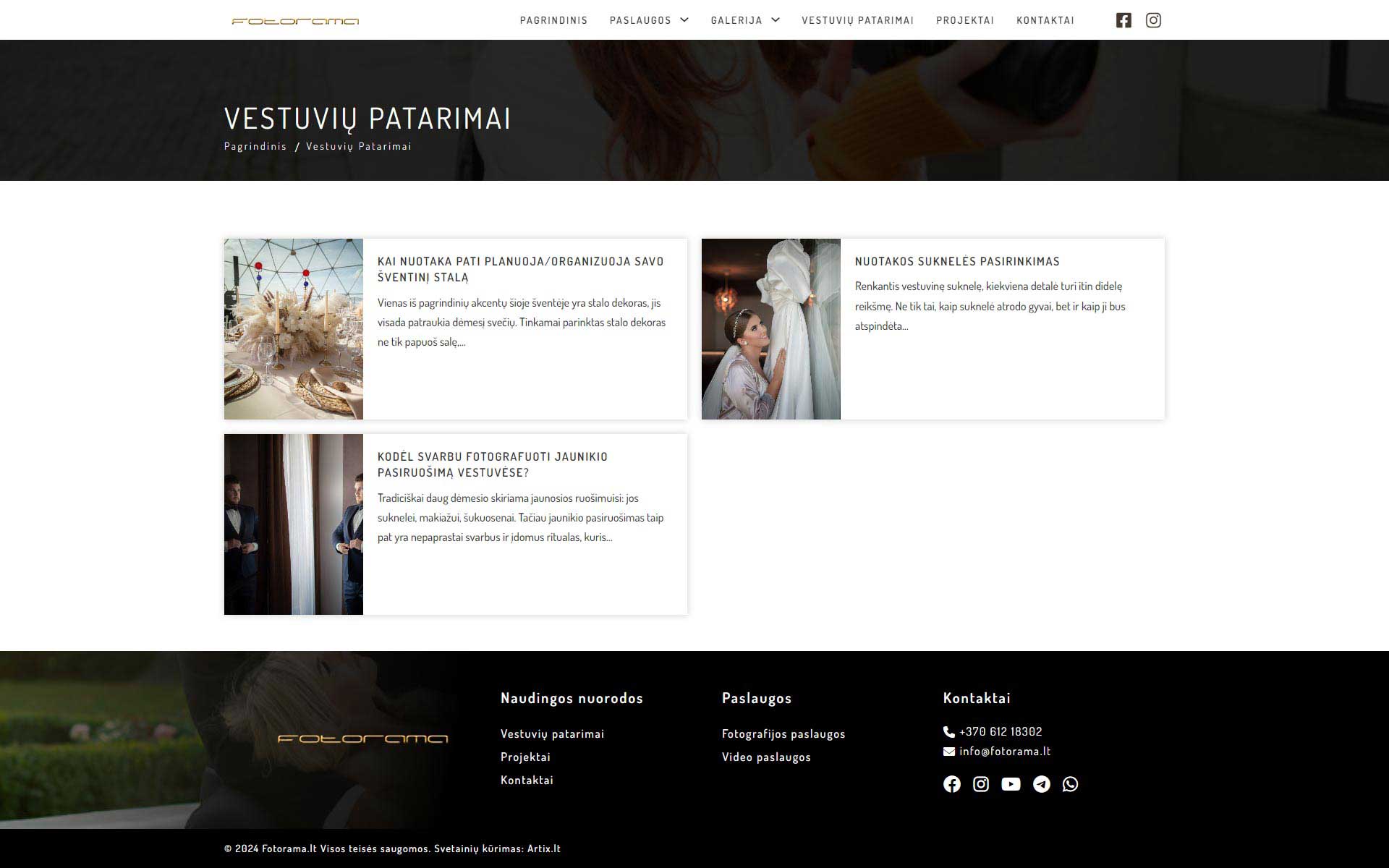Image resolution: width=1389 pixels, height=868 pixels.
Task: Open Projektai in top navigation
Action: coord(965,20)
